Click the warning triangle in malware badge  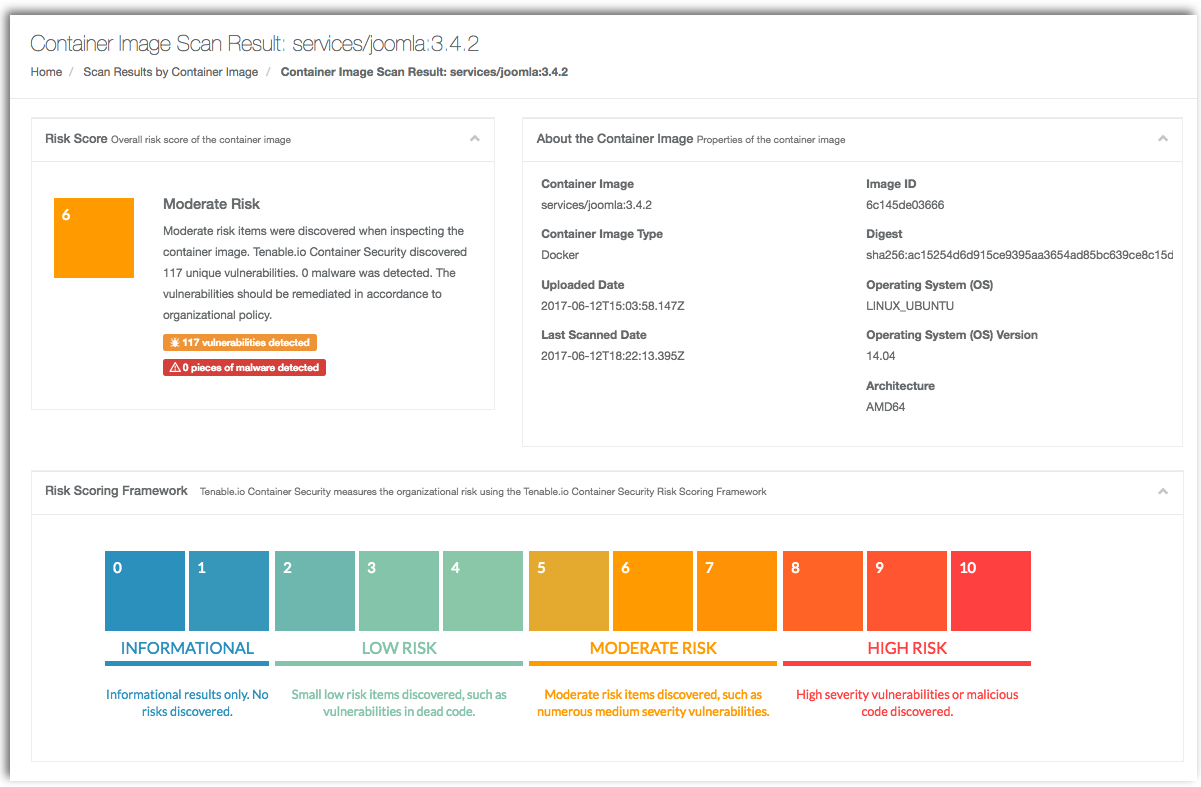click(175, 367)
